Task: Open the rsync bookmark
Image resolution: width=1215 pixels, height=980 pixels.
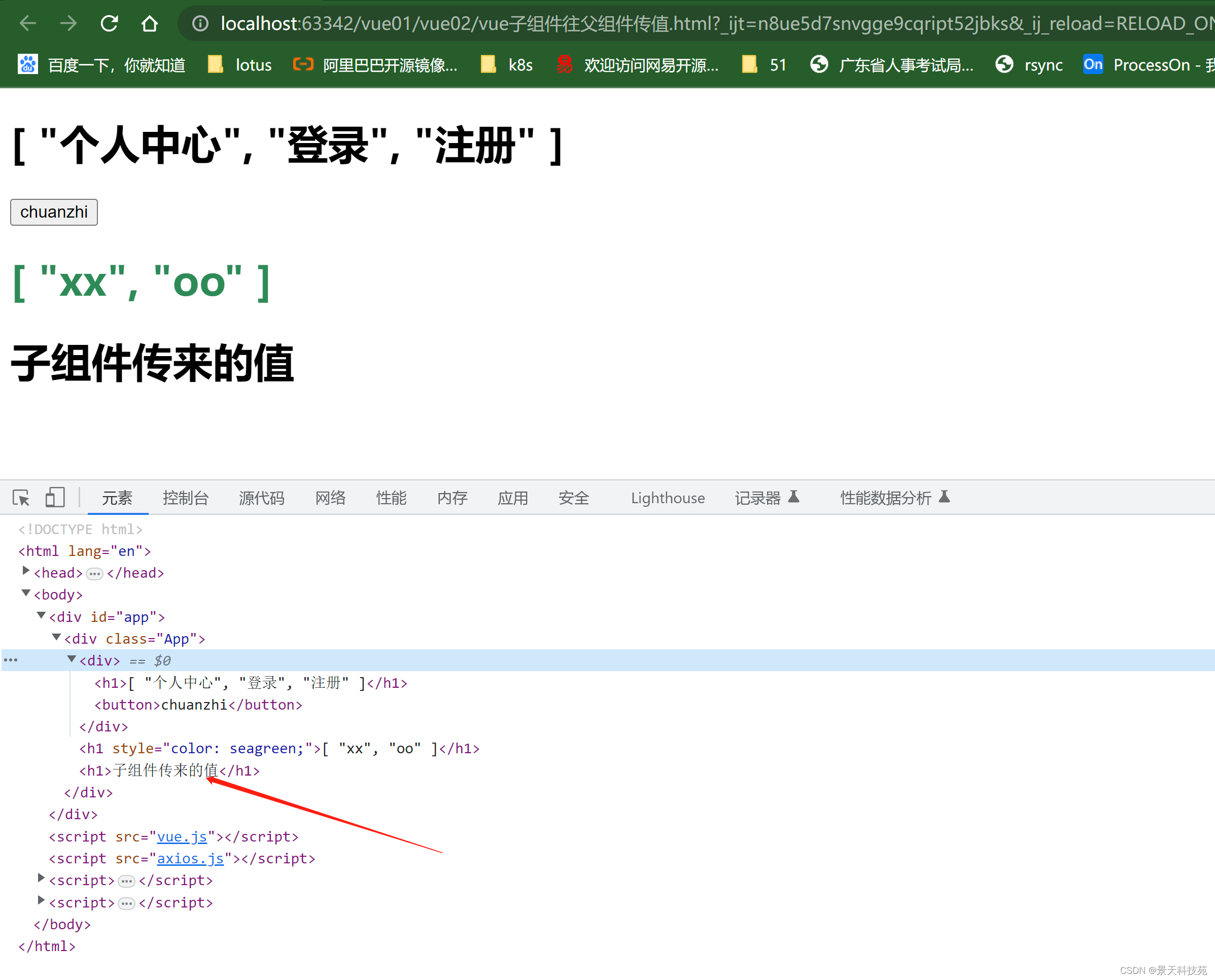Action: coord(1029,64)
